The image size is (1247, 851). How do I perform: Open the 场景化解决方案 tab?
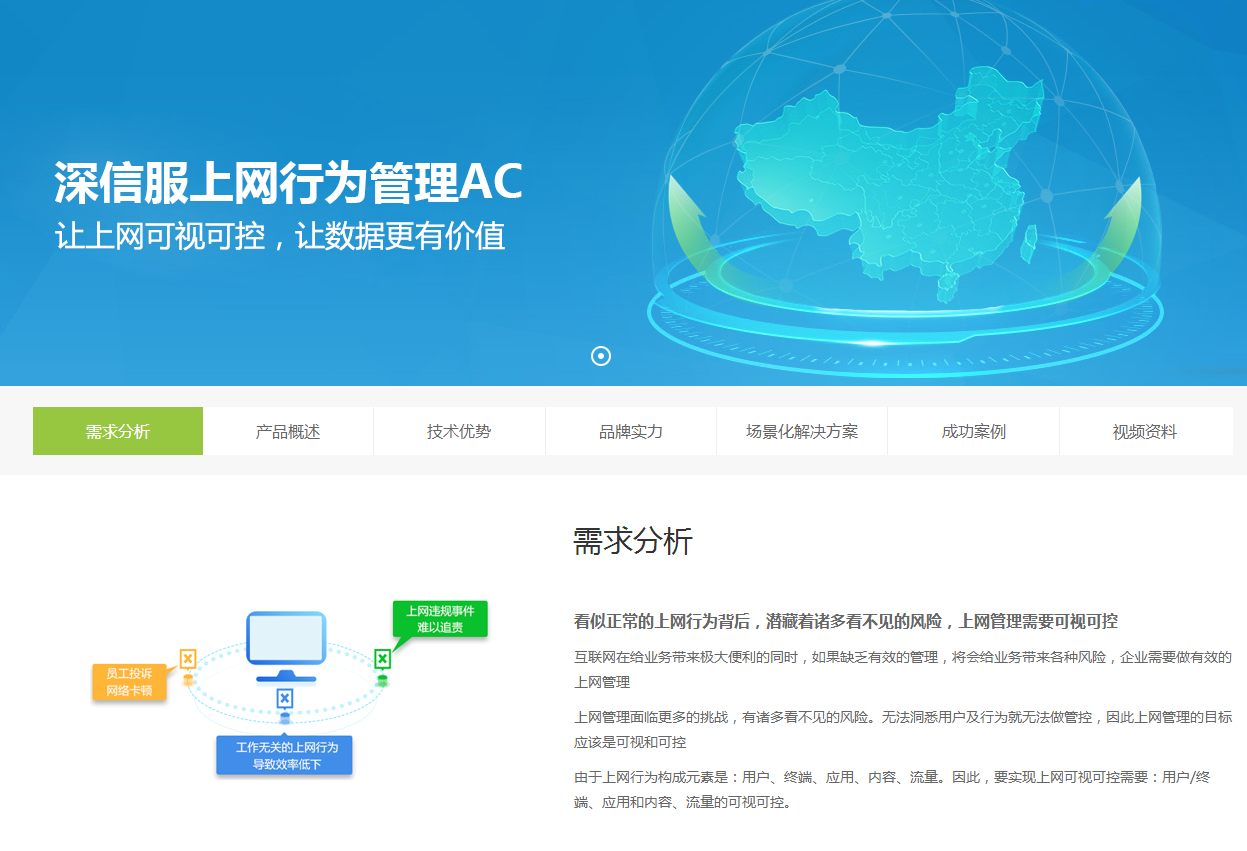802,431
